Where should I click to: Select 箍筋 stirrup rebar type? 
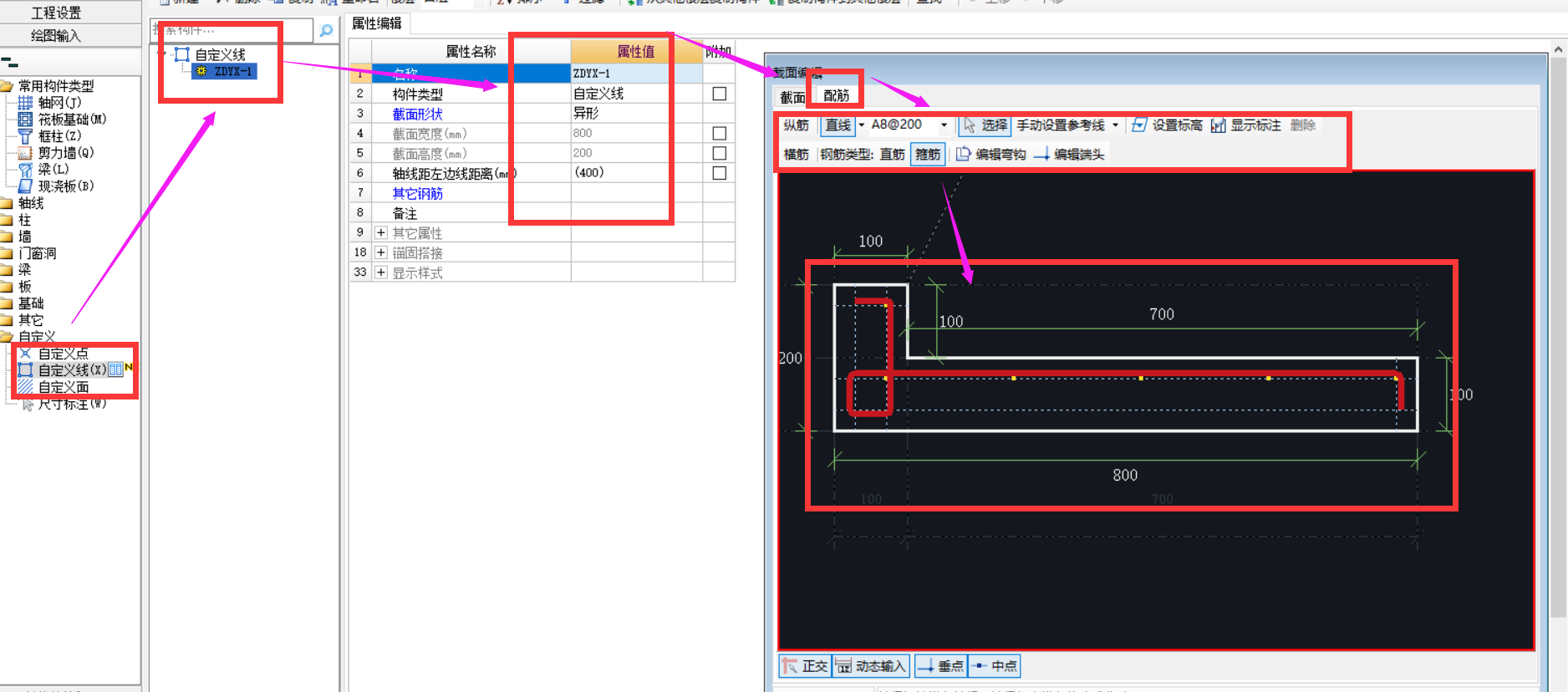(x=928, y=155)
